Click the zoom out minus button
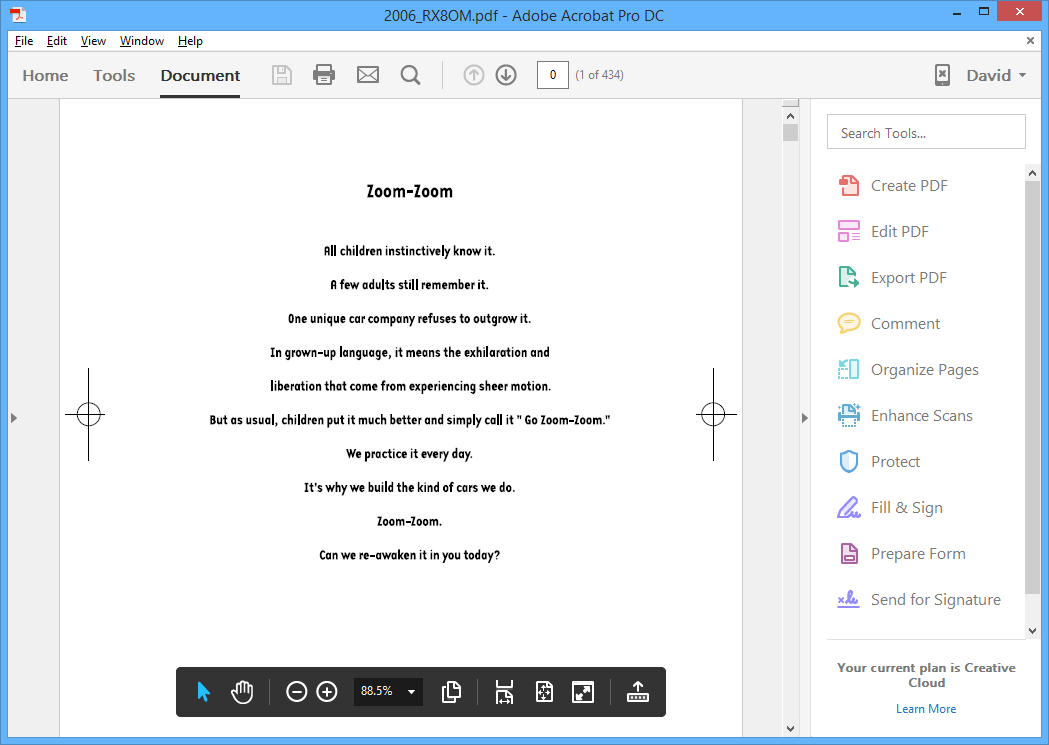Viewport: 1049px width, 745px height. 296,691
